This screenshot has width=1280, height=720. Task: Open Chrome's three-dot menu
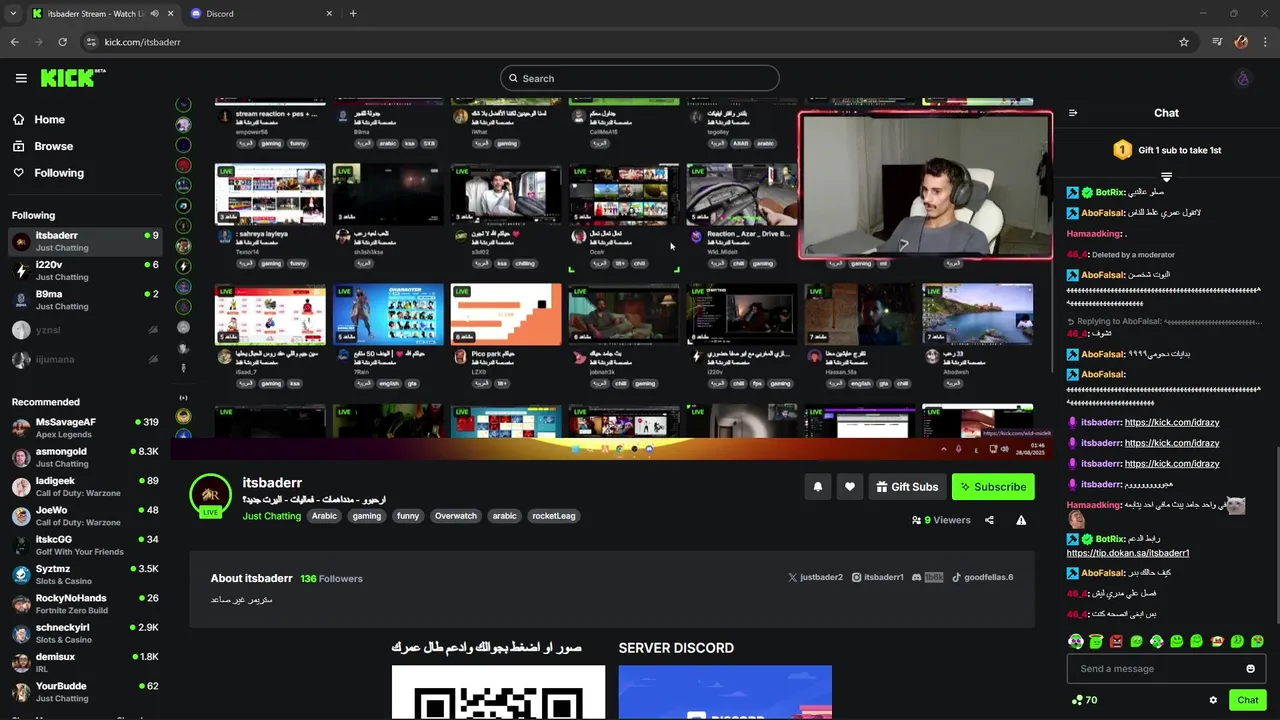pyautogui.click(x=1266, y=42)
